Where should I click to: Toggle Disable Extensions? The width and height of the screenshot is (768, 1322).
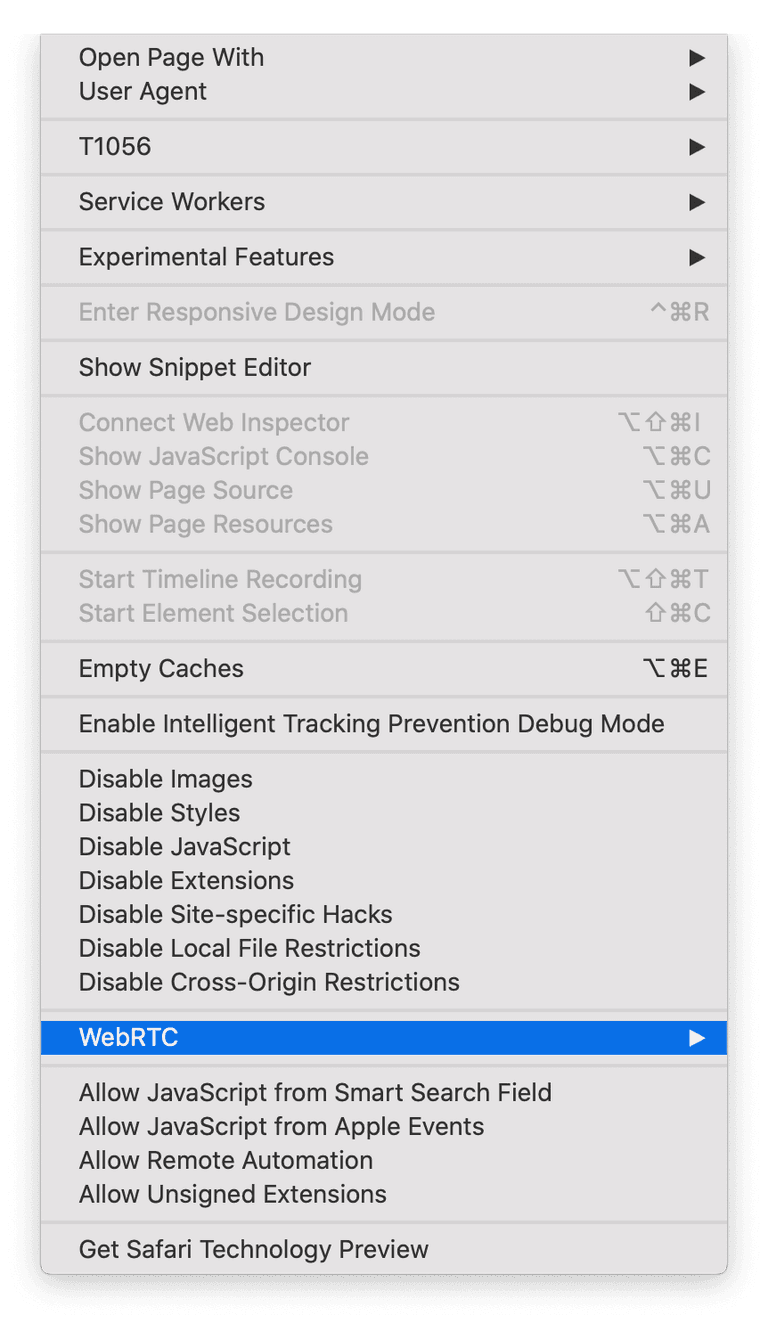tap(186, 881)
